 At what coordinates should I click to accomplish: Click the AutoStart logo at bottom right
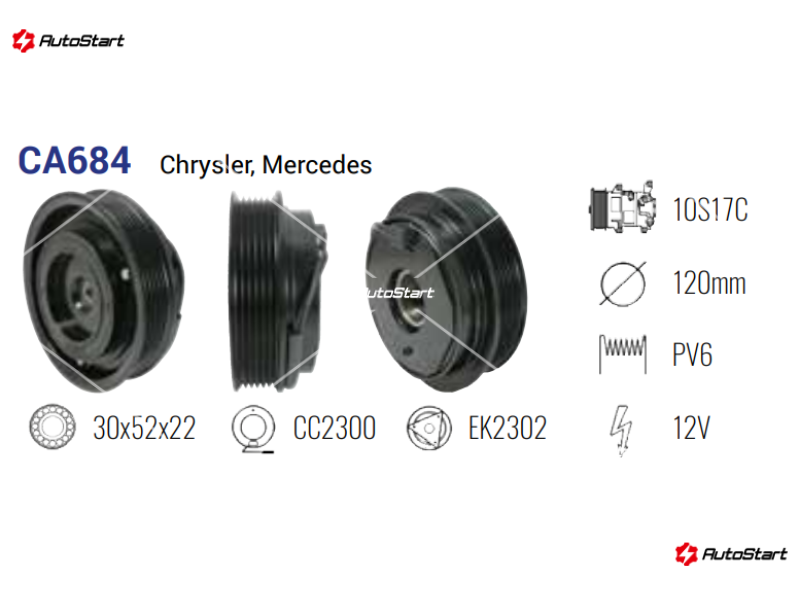(x=731, y=554)
